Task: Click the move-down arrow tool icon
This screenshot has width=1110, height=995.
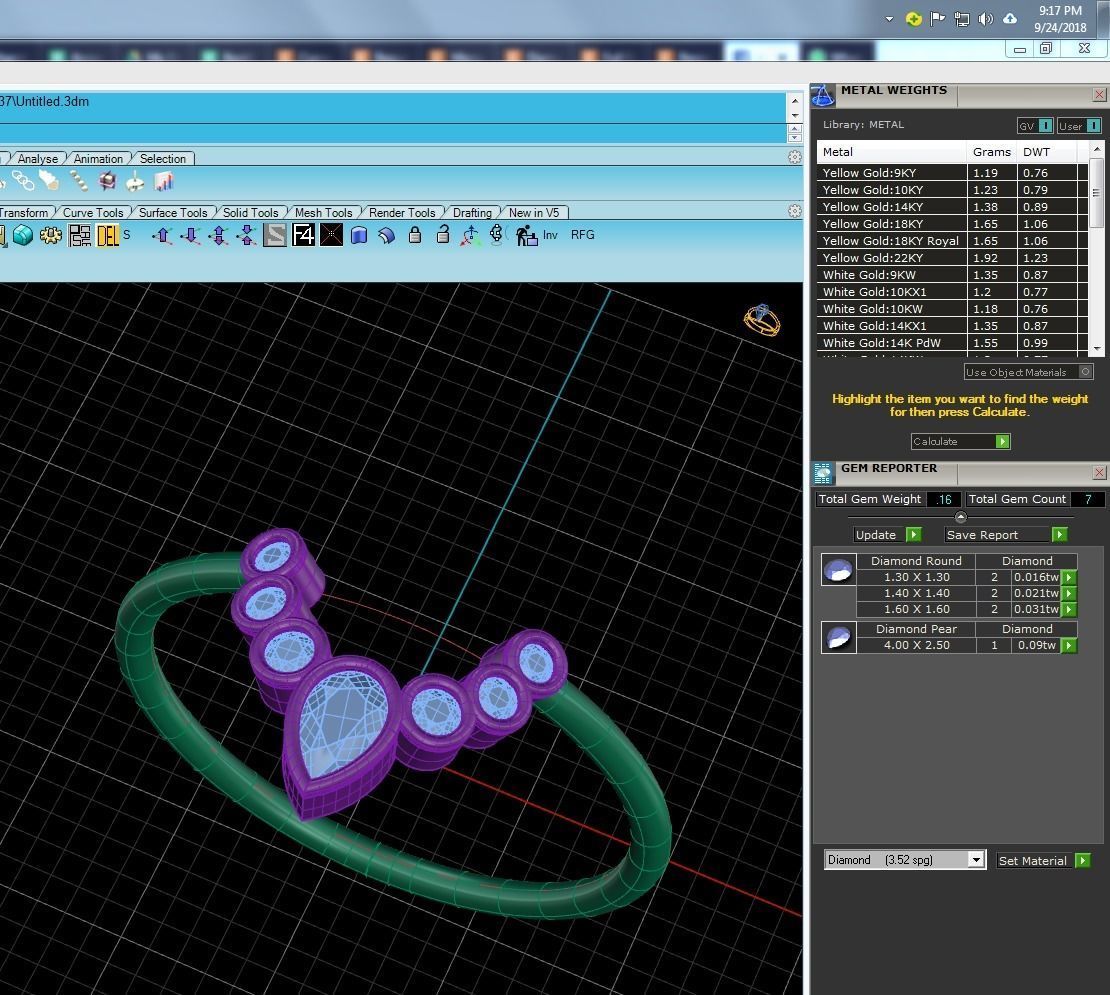Action: [190, 235]
